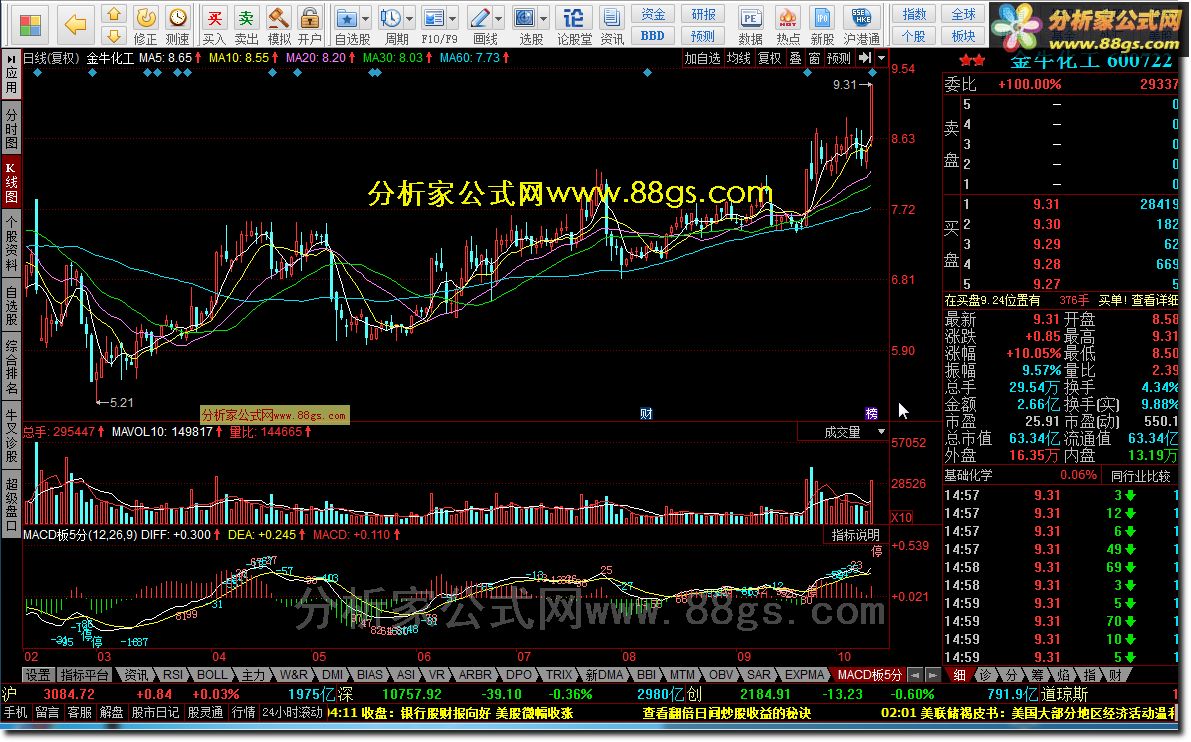Click the 全球 button
Screen dimensions: 1191x742
coord(964,14)
